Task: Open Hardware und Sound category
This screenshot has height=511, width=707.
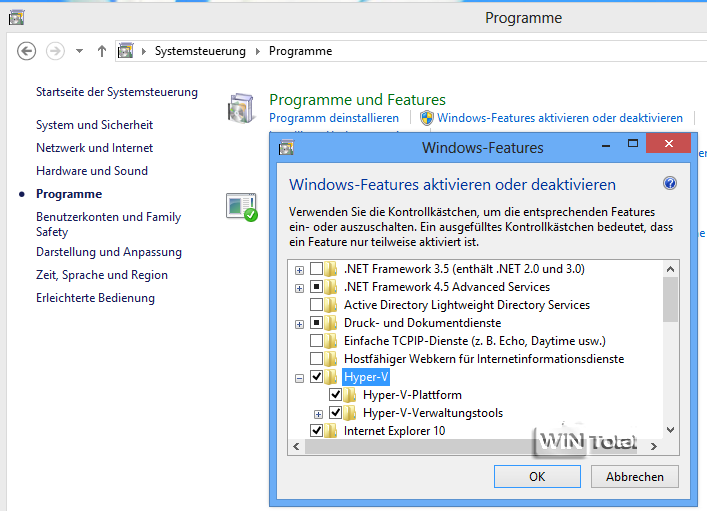Action: pyautogui.click(x=92, y=171)
